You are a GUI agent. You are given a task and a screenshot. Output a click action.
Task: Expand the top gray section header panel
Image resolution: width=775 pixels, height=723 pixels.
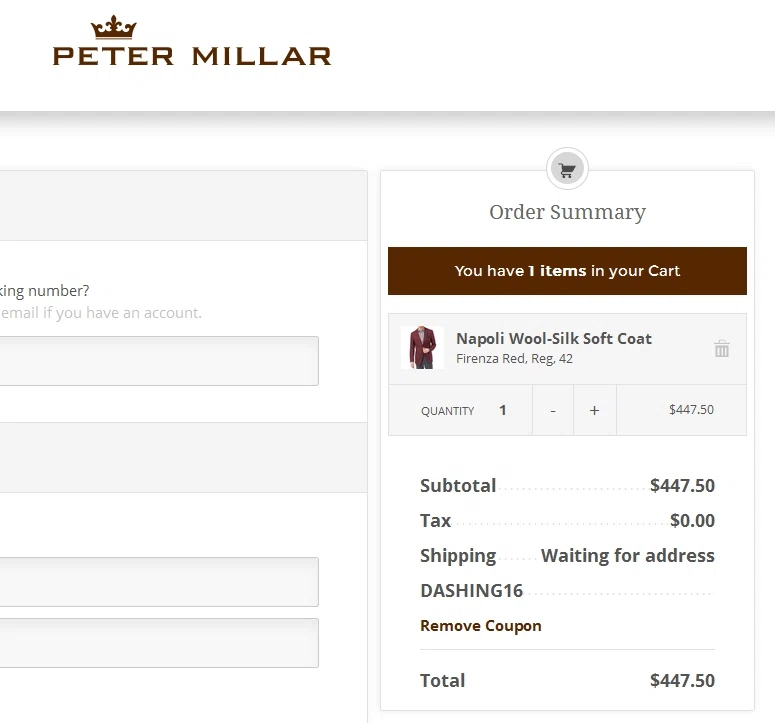tap(183, 206)
